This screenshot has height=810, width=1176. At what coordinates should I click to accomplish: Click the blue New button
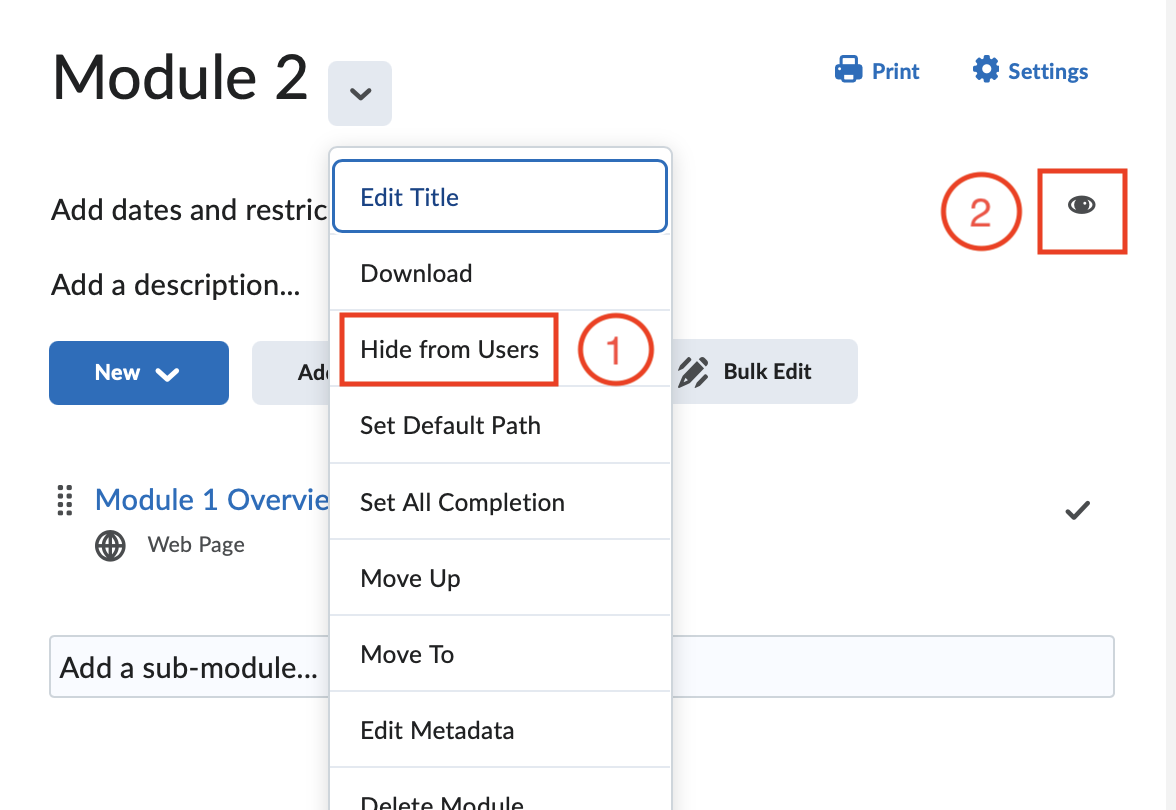[x=116, y=372]
